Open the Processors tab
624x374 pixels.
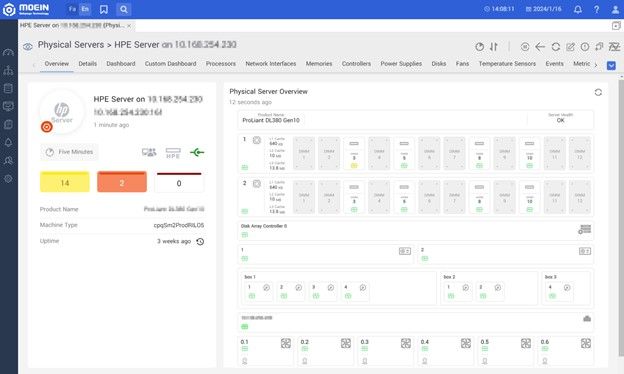click(220, 64)
